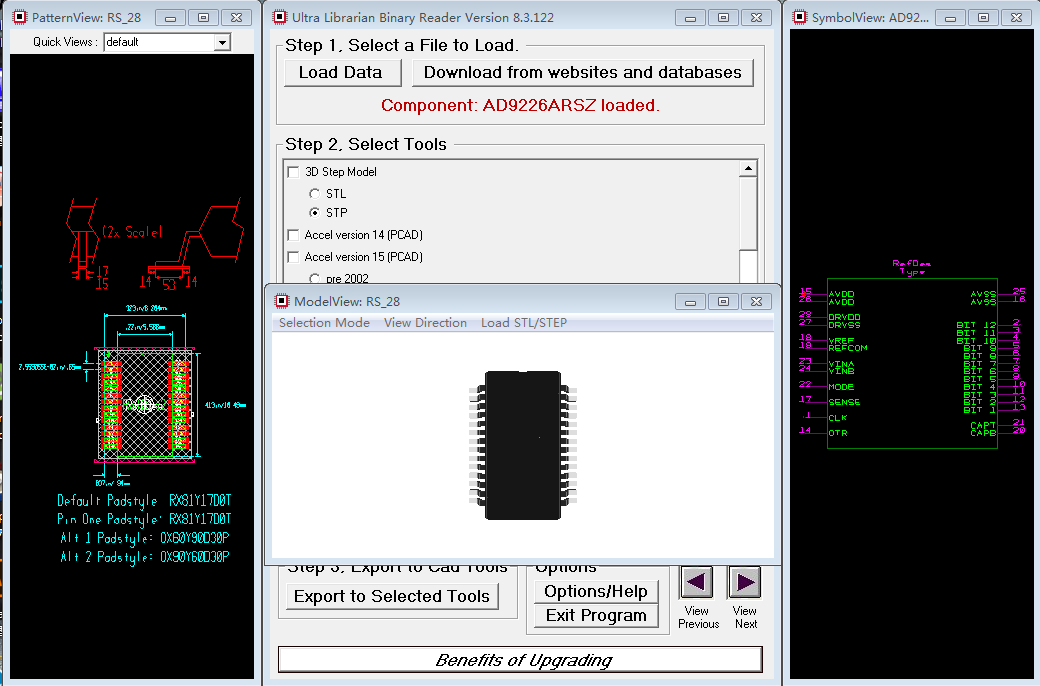Click the REFCOM pin label in SymbolView
The width and height of the screenshot is (1040, 686).
pos(848,348)
